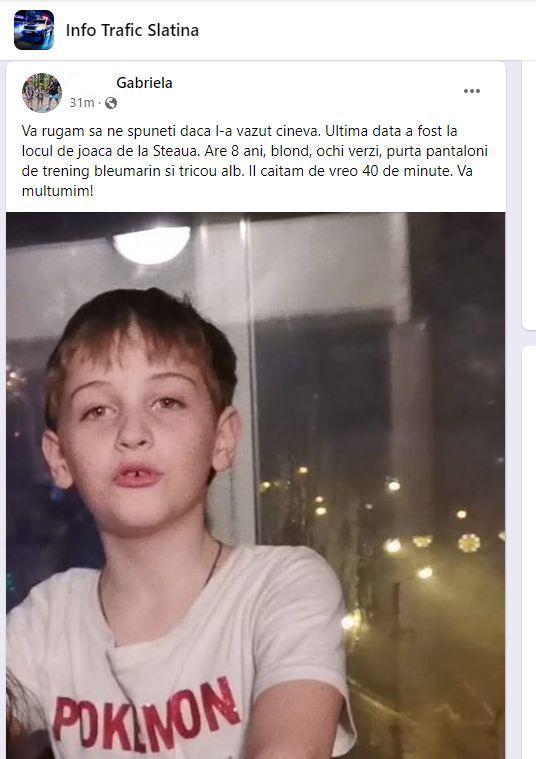
Task: Click the ceiling lamp in the photo
Action: [152, 244]
